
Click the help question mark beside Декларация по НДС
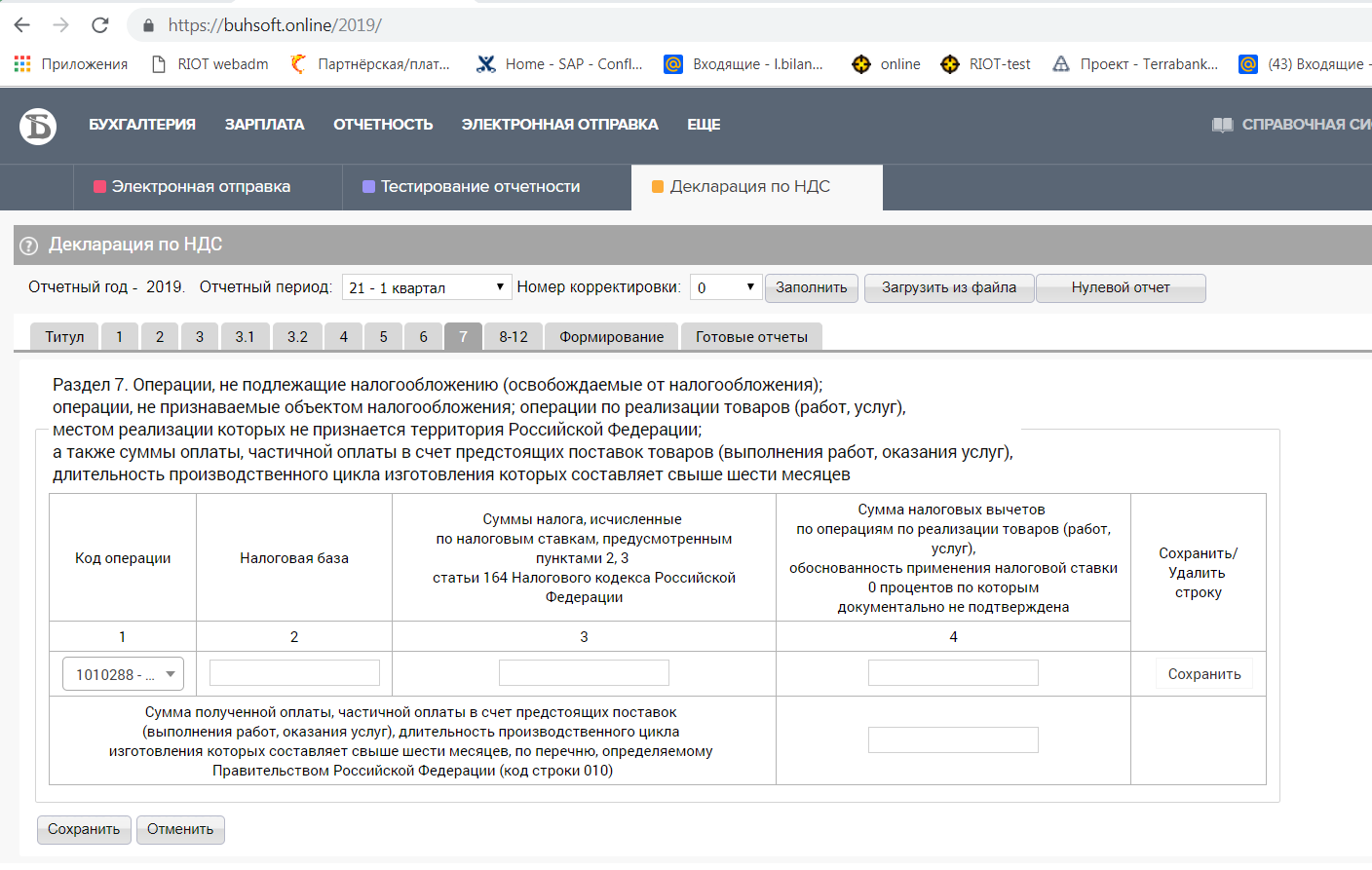pos(29,246)
